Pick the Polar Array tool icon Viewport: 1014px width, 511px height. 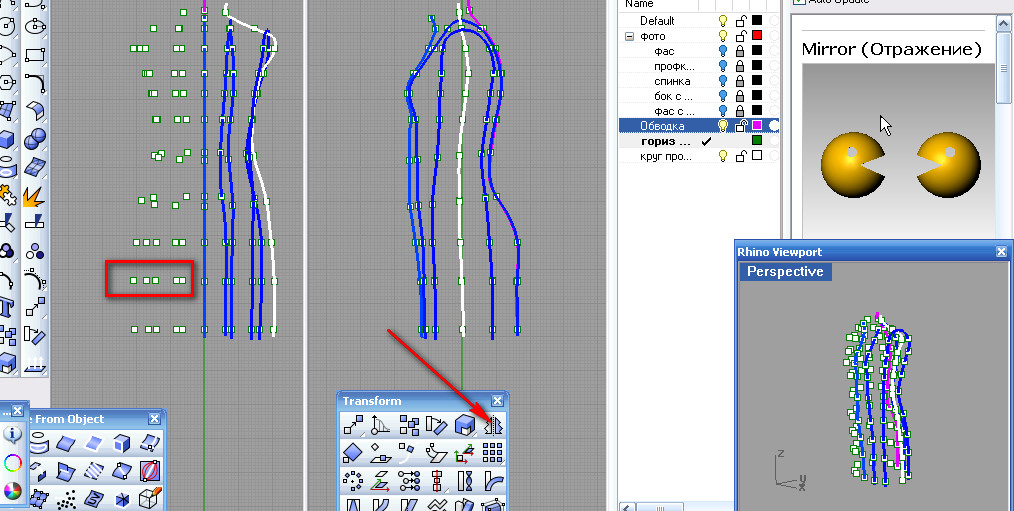(353, 482)
